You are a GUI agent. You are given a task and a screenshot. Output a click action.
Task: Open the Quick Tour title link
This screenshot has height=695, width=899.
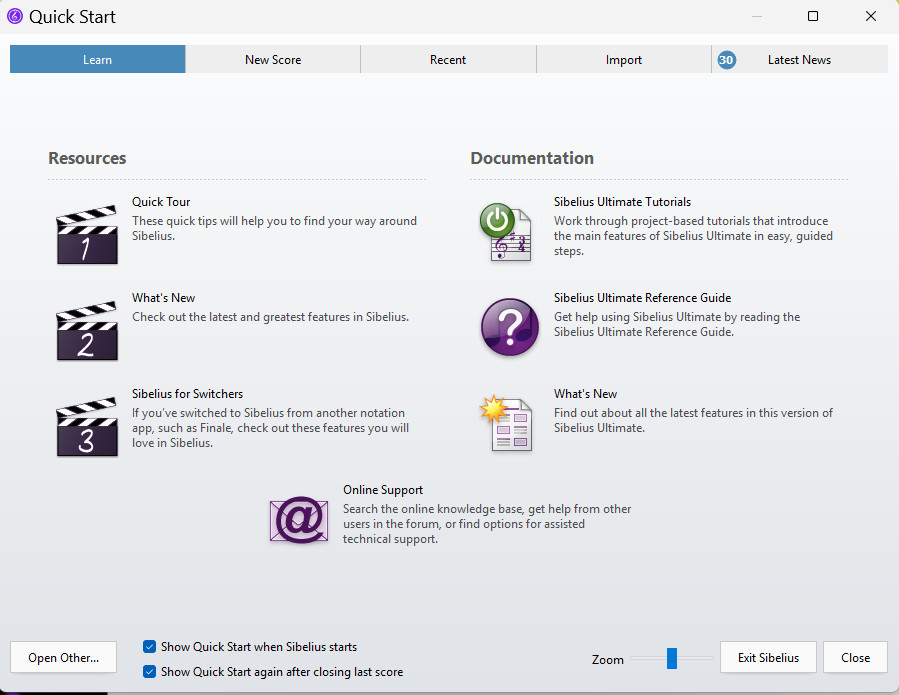click(x=161, y=202)
